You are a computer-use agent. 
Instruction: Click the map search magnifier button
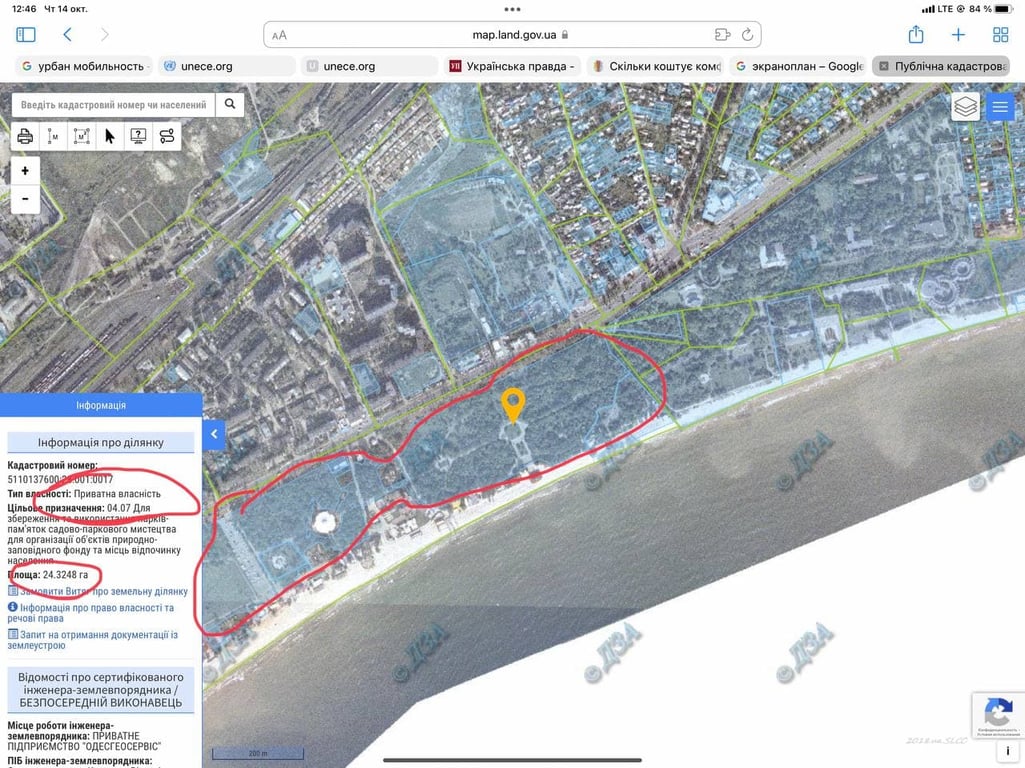click(230, 104)
